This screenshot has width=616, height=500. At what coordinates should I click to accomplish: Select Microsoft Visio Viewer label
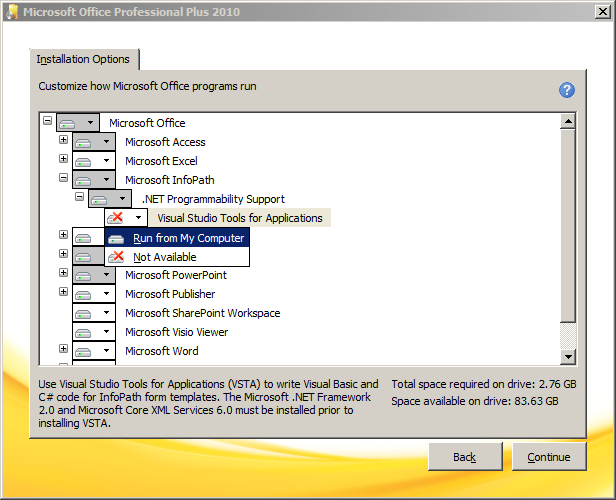point(177,332)
